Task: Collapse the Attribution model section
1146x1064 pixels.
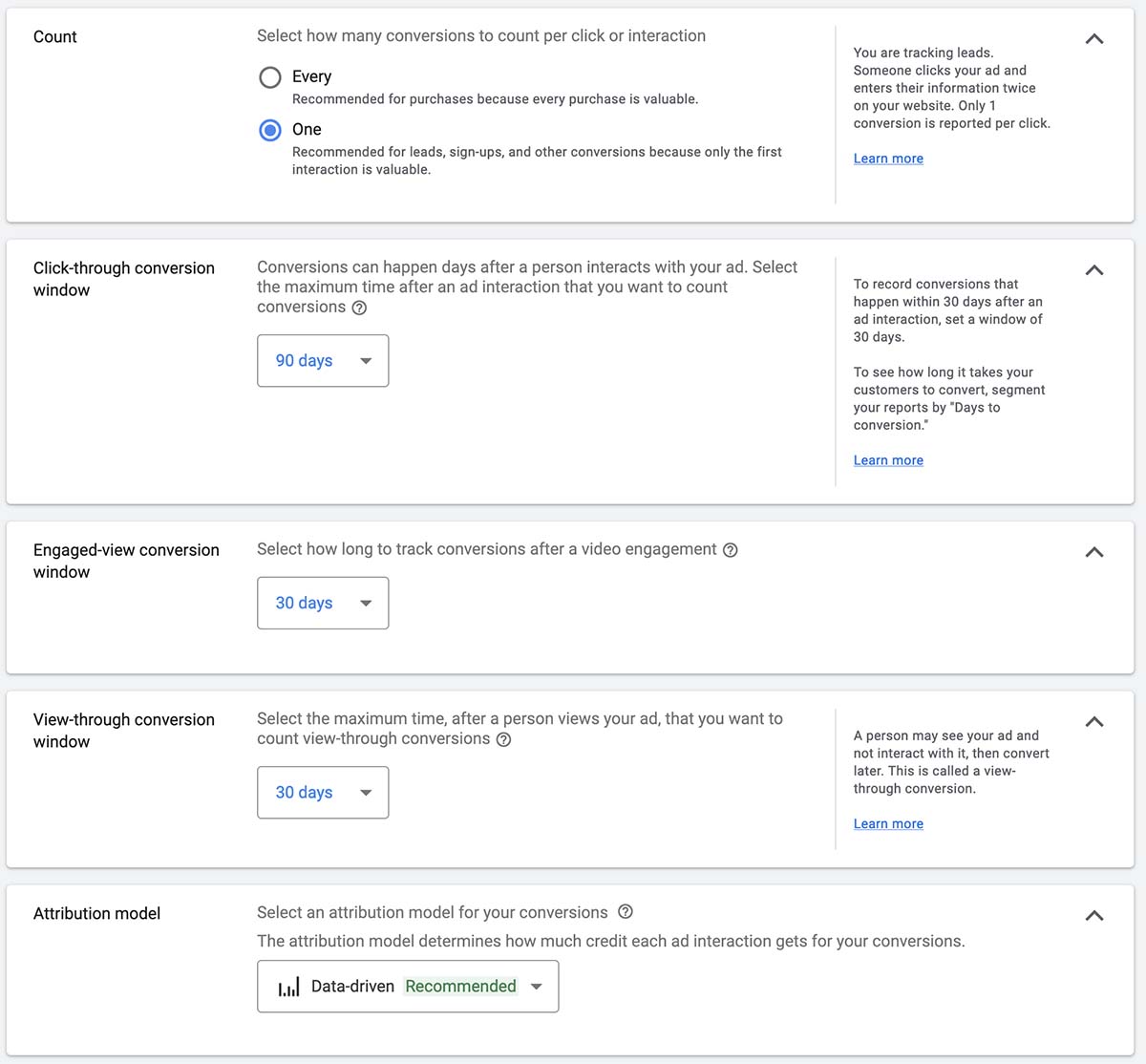Action: click(1094, 916)
